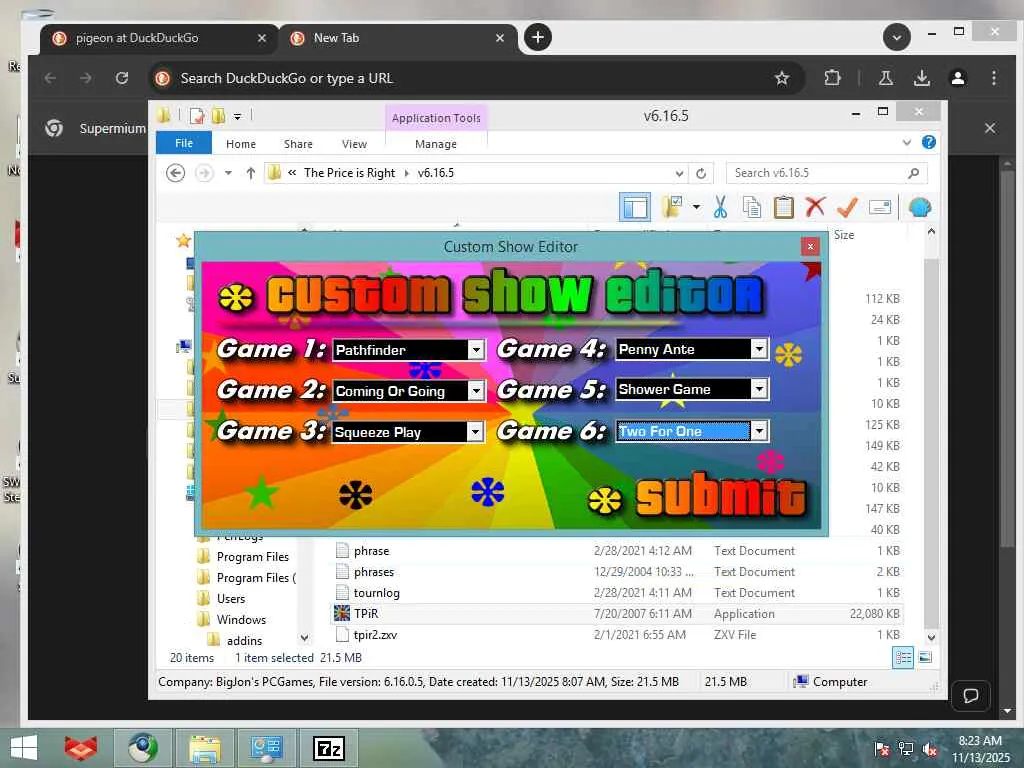Open the browser tab search dropdown
1024x768 pixels.
tap(897, 37)
